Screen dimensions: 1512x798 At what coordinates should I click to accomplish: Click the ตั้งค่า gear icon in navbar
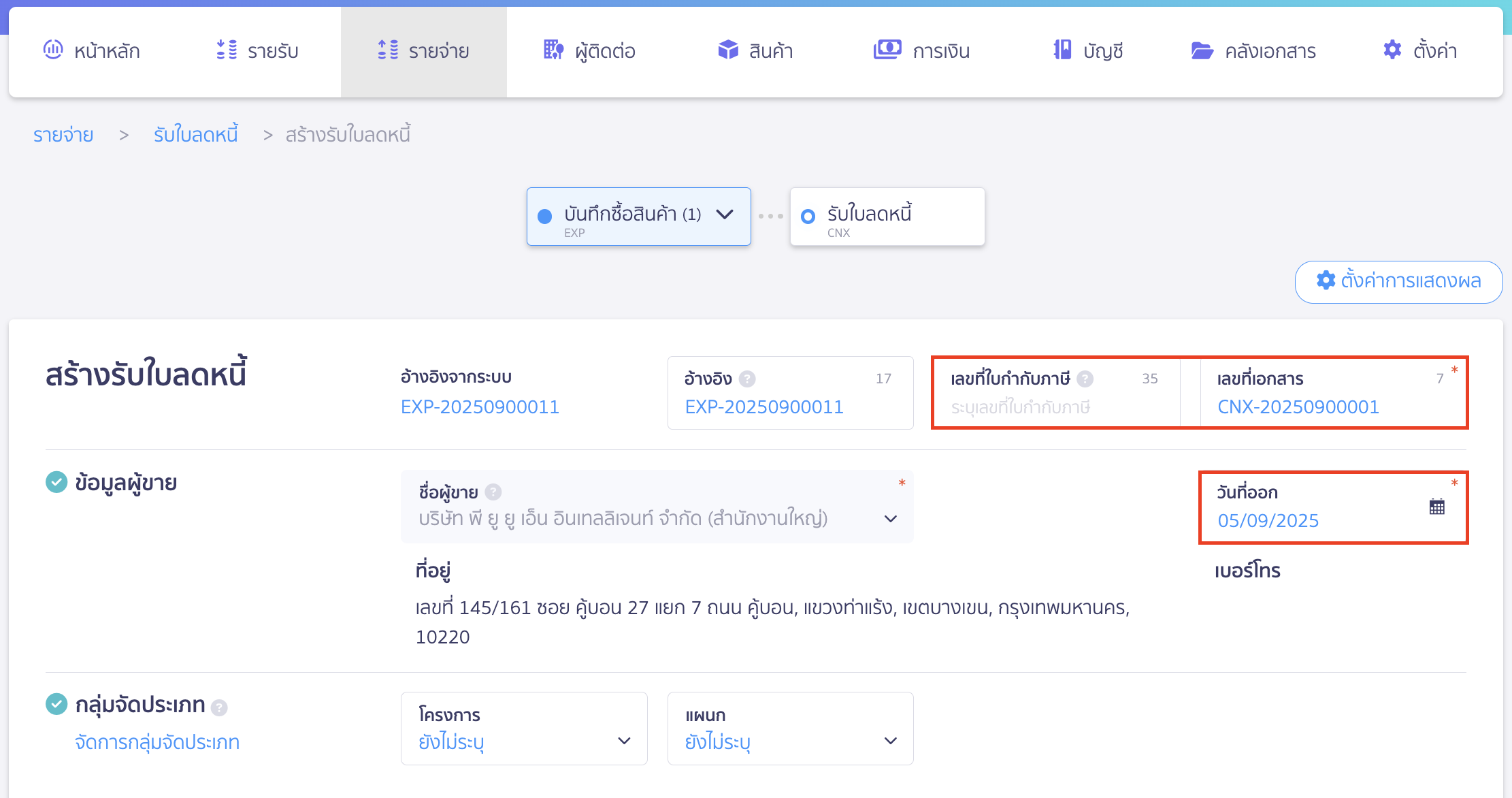coord(1392,50)
